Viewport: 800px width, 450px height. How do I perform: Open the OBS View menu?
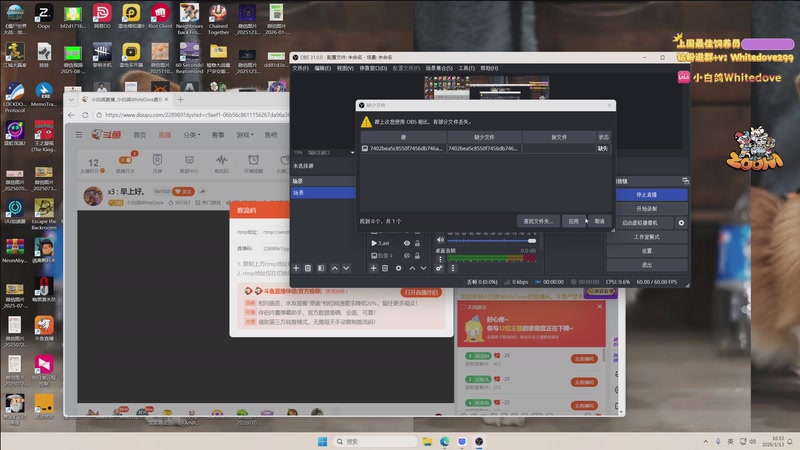(x=345, y=68)
